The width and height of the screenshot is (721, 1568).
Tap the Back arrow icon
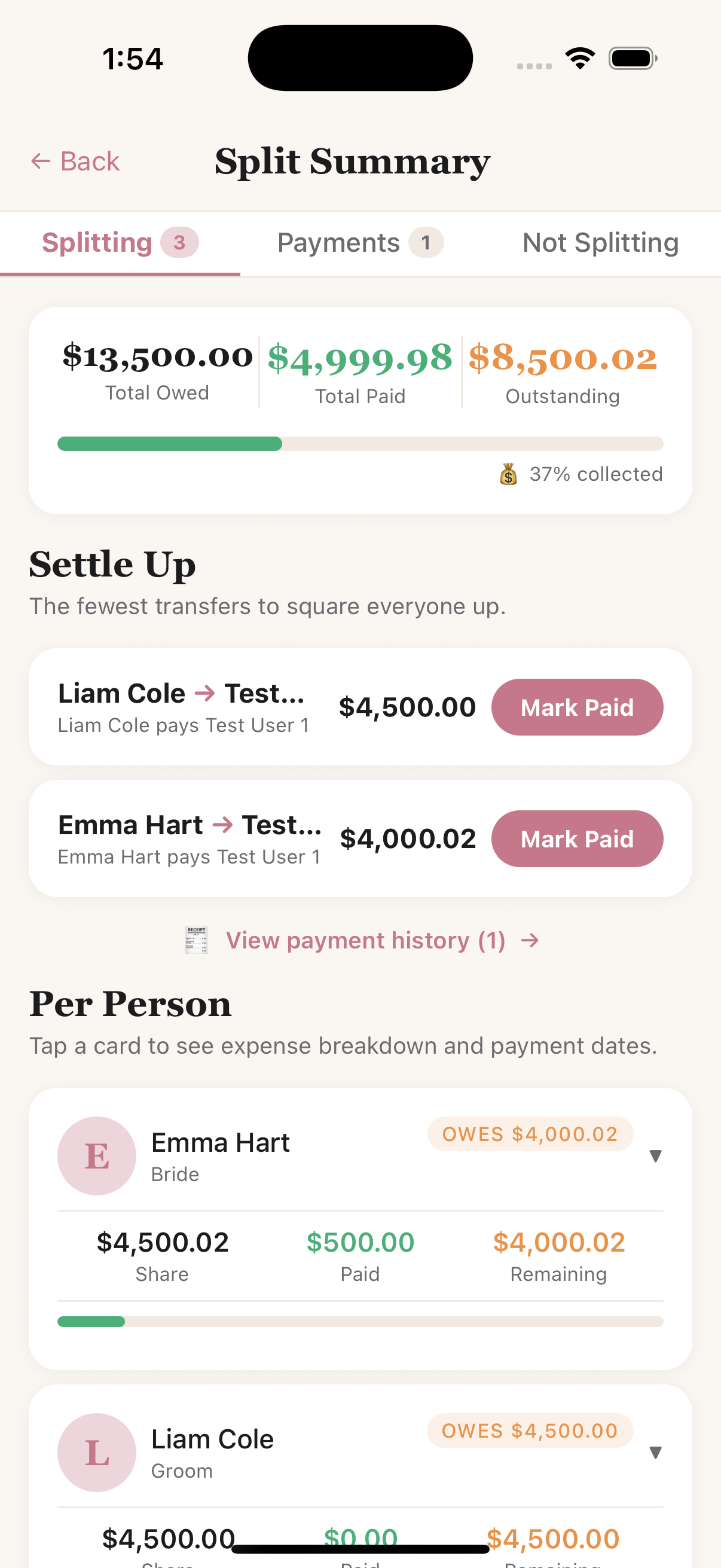coord(40,161)
